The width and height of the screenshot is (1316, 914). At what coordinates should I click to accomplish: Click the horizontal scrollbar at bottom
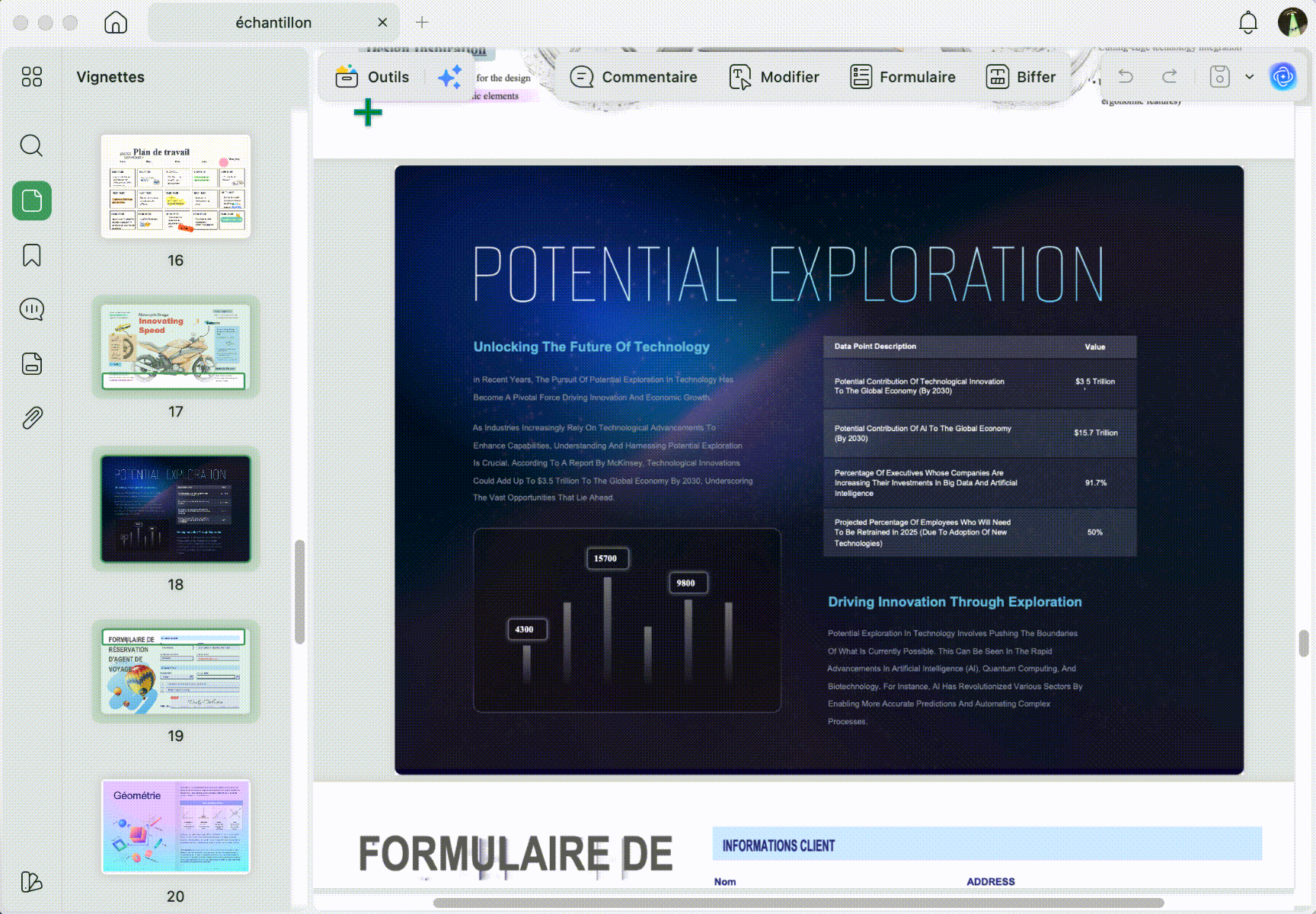click(x=798, y=903)
